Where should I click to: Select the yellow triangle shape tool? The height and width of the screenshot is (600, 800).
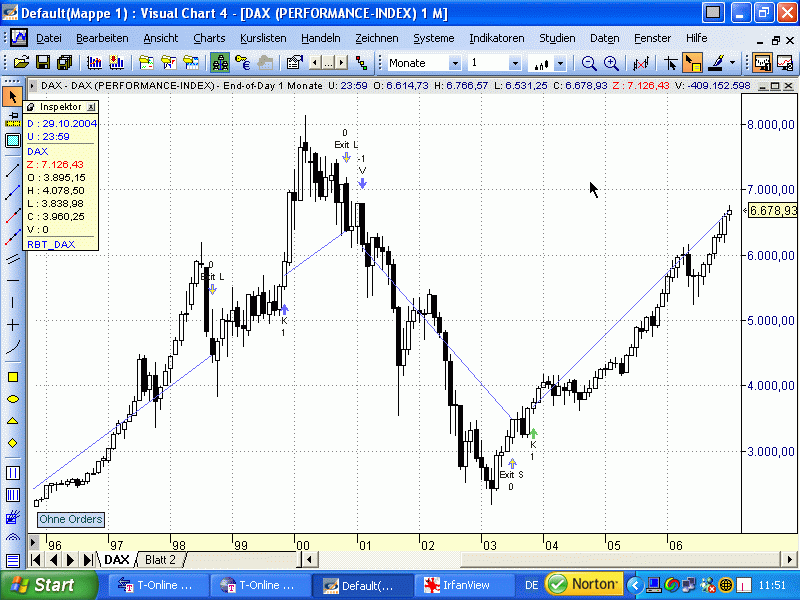(13, 421)
